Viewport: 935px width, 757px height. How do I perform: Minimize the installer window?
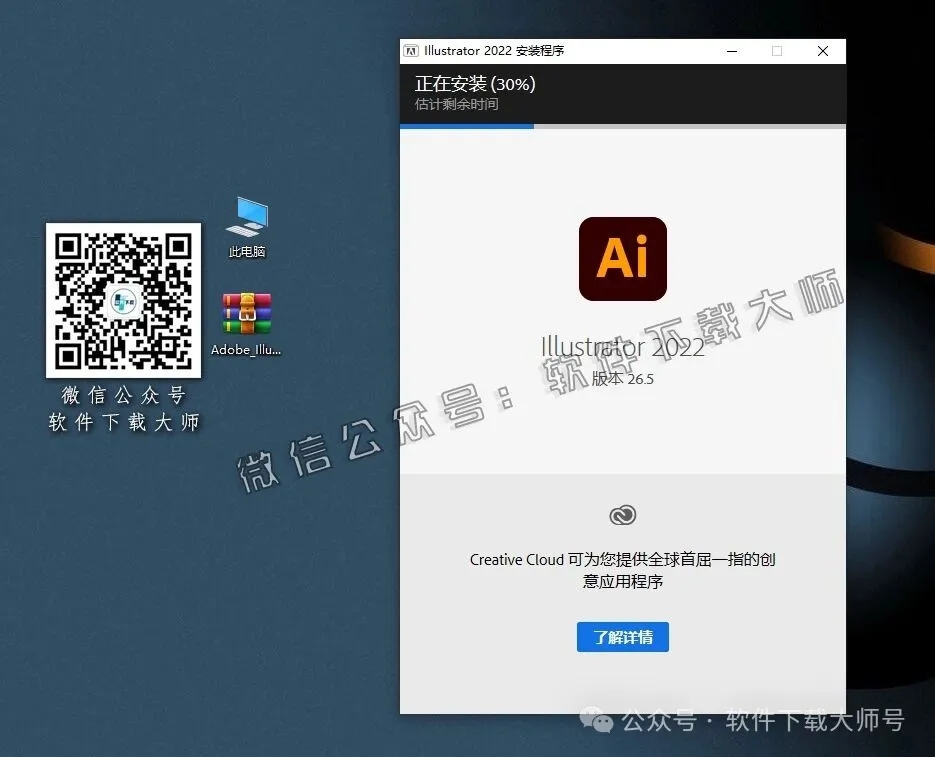coord(731,50)
